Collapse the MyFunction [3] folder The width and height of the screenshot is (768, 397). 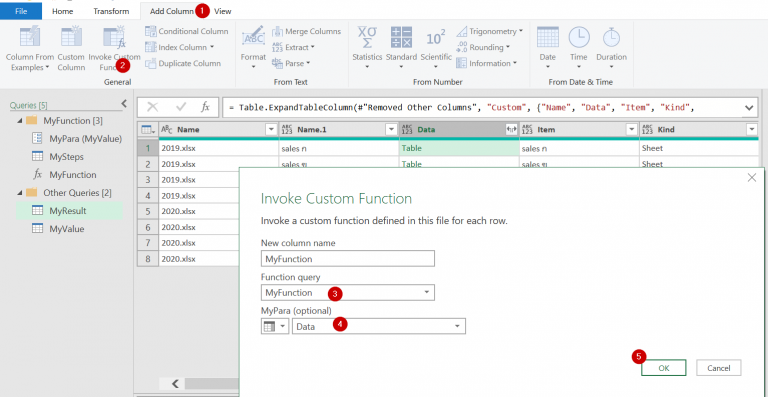point(19,120)
